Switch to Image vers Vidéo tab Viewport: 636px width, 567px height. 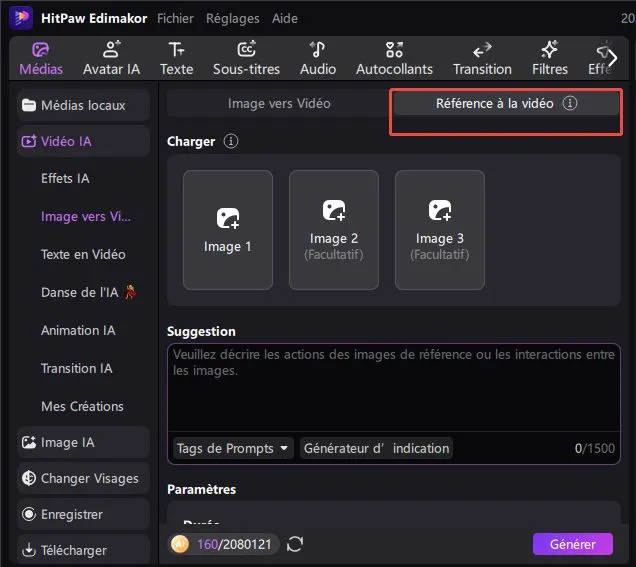279,103
